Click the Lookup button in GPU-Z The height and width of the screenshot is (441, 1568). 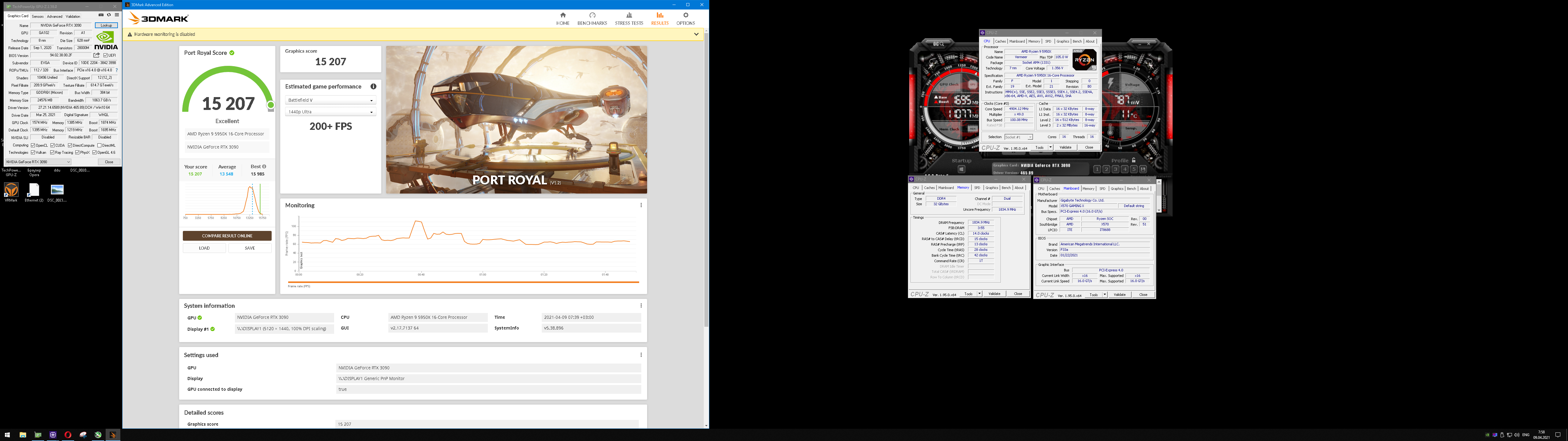(107, 26)
